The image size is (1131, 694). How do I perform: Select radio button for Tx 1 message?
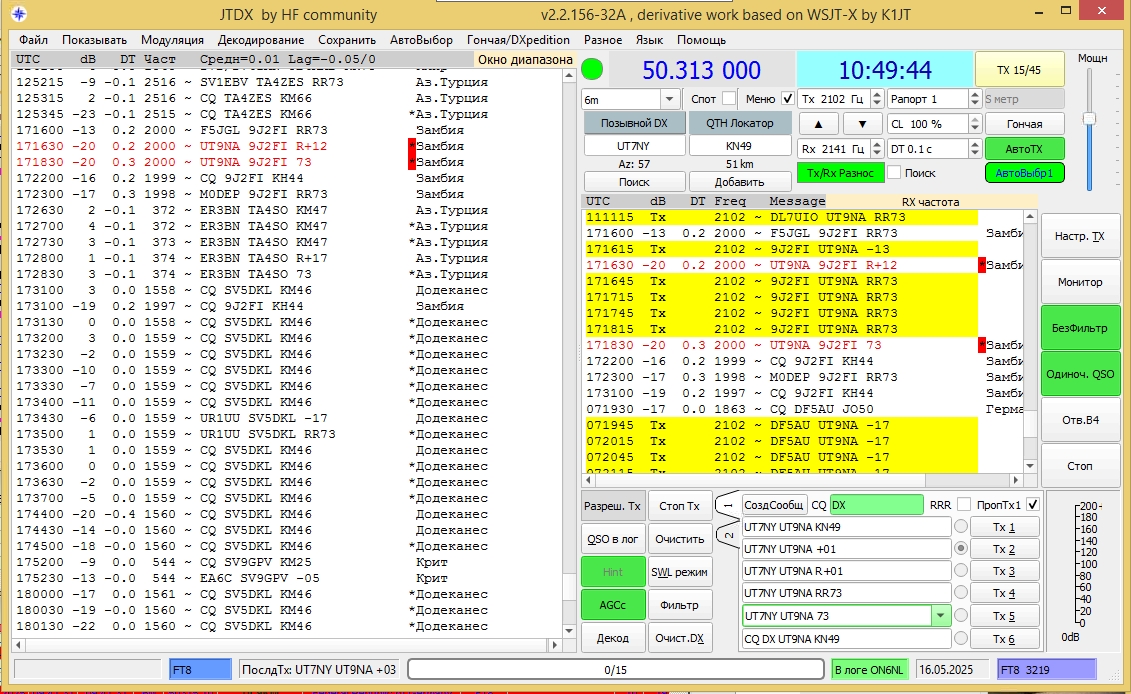[x=961, y=527]
